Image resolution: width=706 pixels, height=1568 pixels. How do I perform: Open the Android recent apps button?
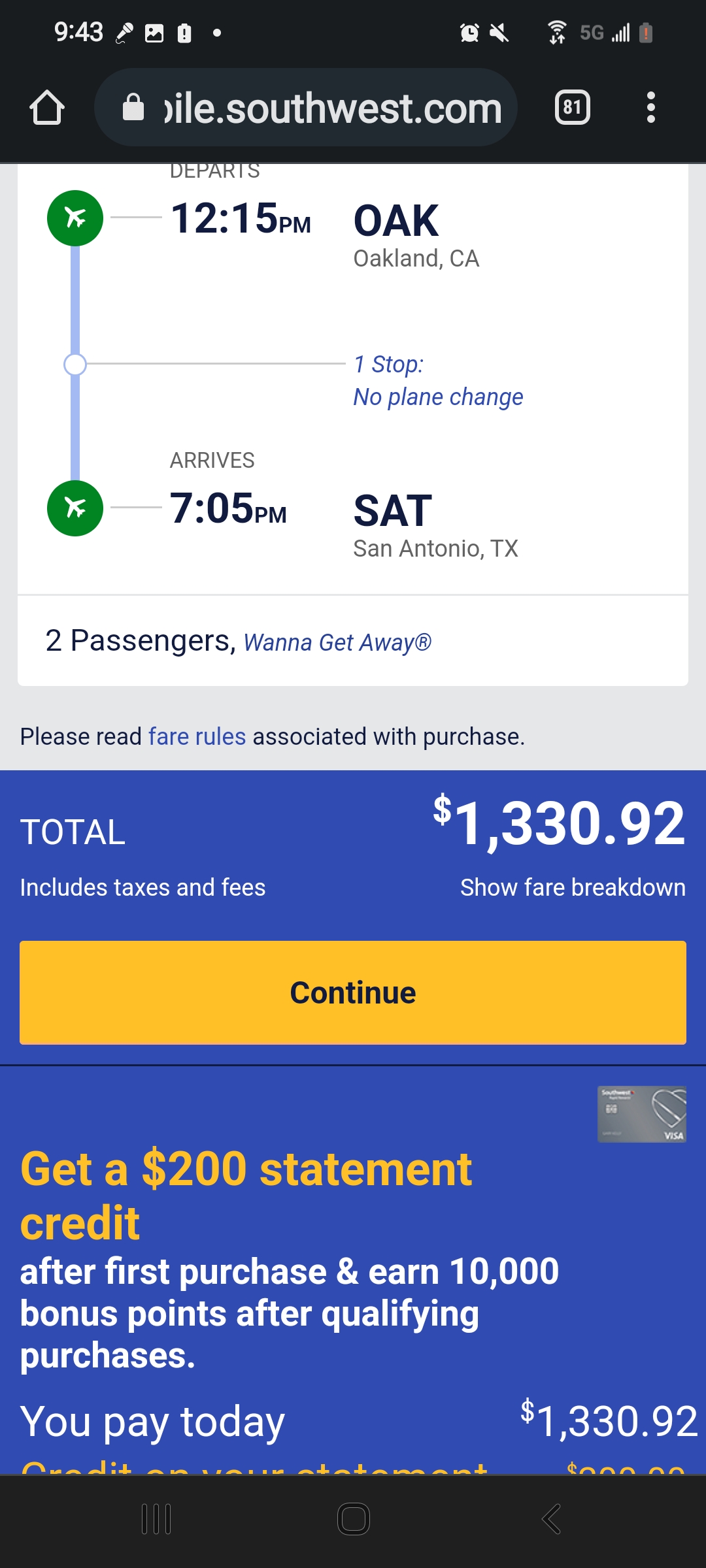156,1519
